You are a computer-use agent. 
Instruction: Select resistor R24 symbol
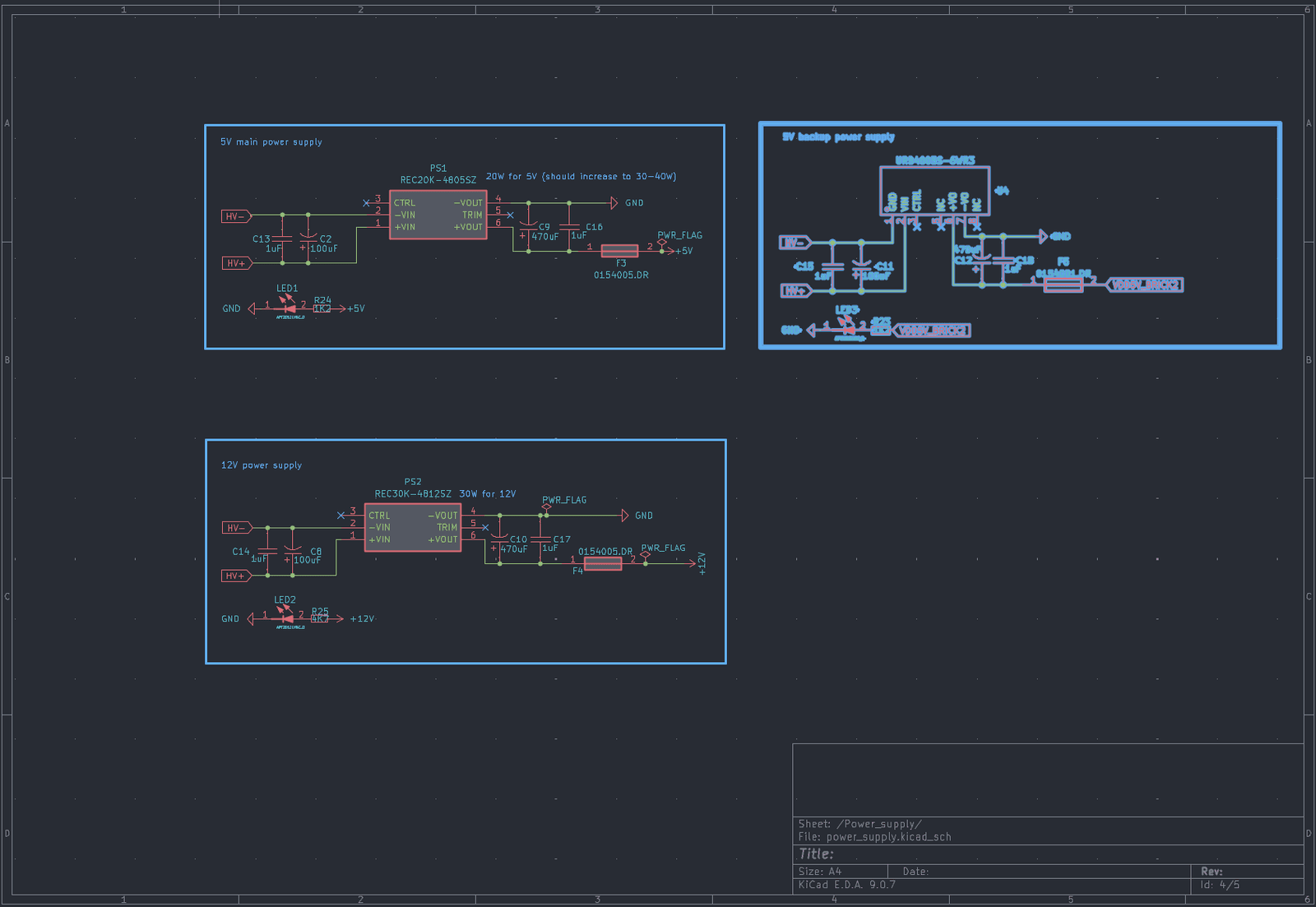coord(322,308)
